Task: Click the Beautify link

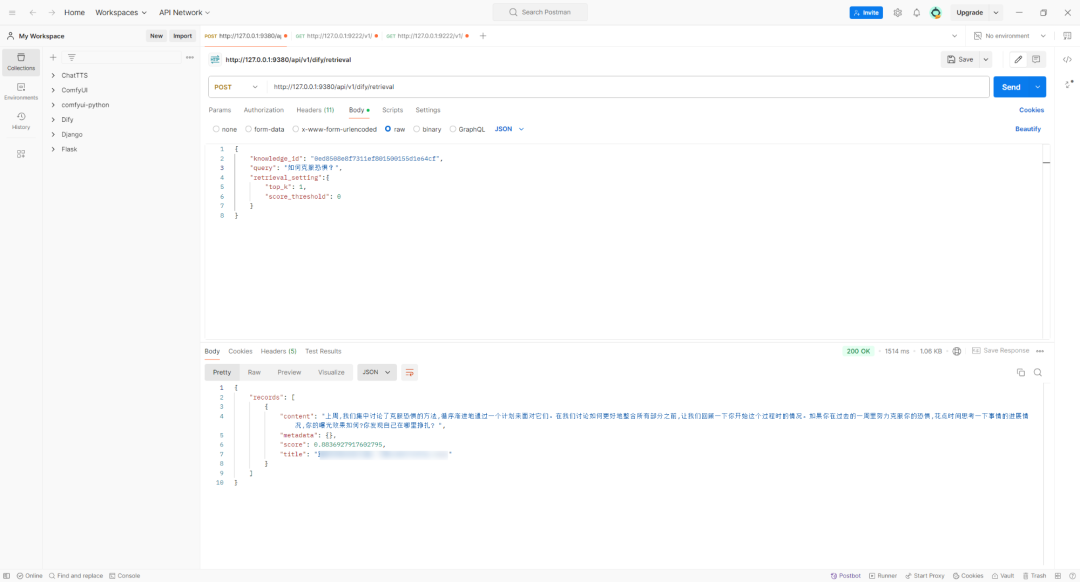Action: (1028, 129)
